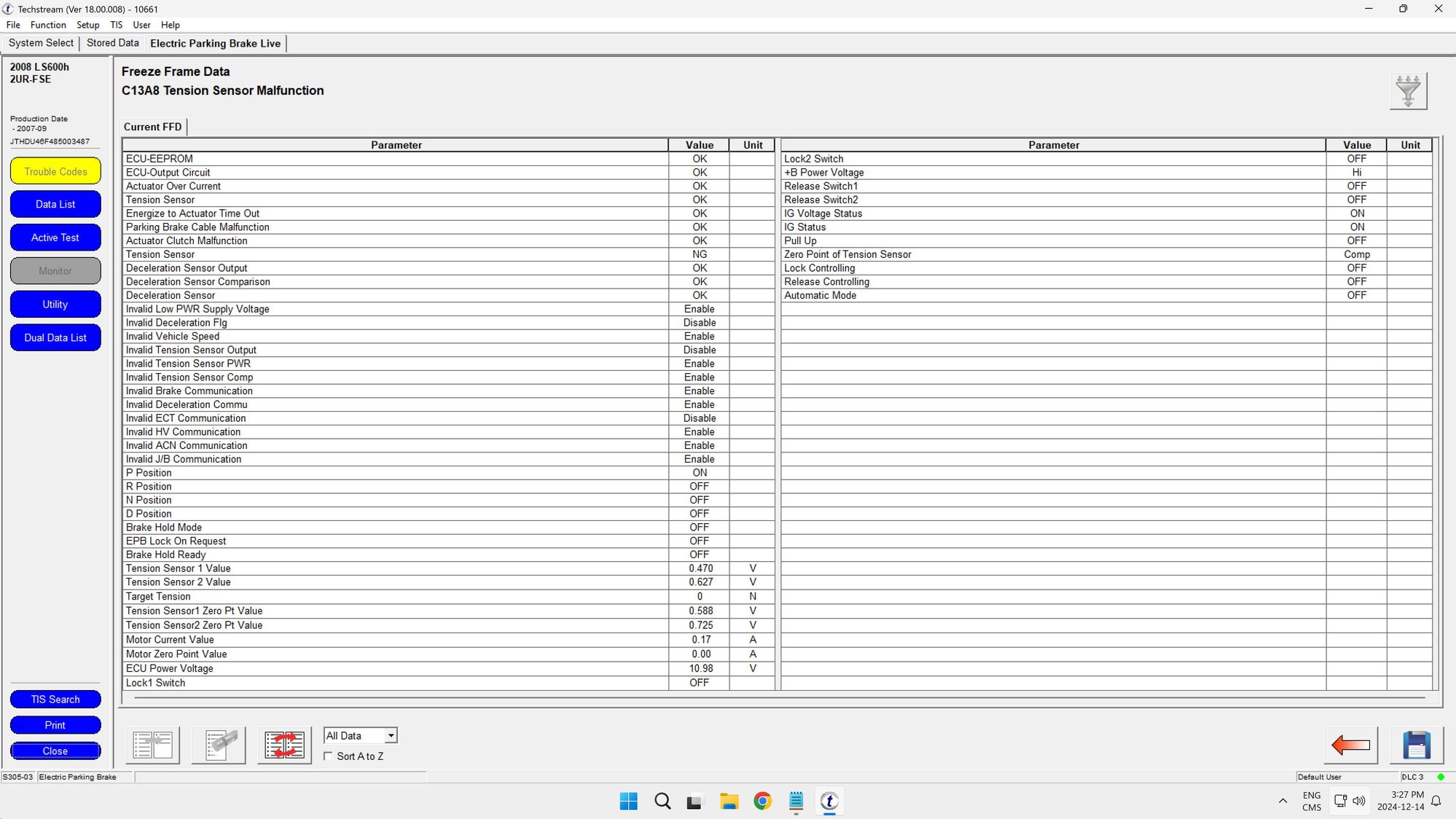Click right table Value column header
The height and width of the screenshot is (819, 1456).
1357,145
